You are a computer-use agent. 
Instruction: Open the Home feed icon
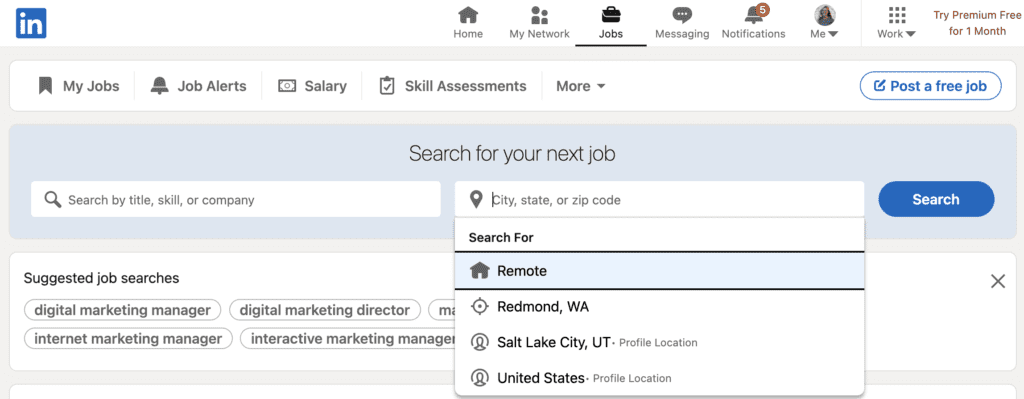click(468, 14)
